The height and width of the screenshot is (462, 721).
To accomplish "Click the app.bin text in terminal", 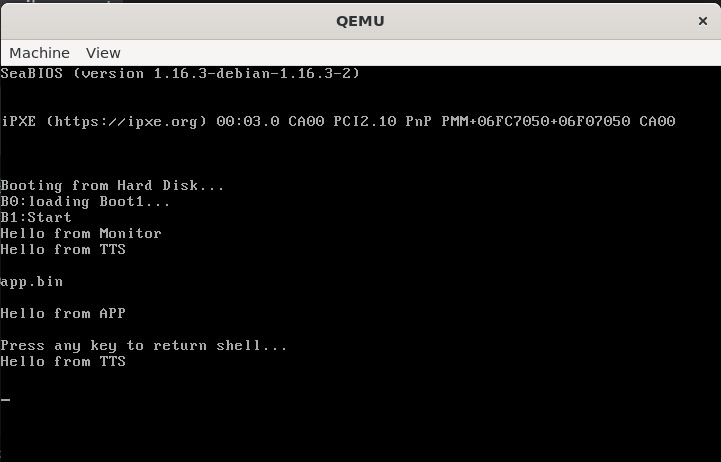I will tap(31, 282).
